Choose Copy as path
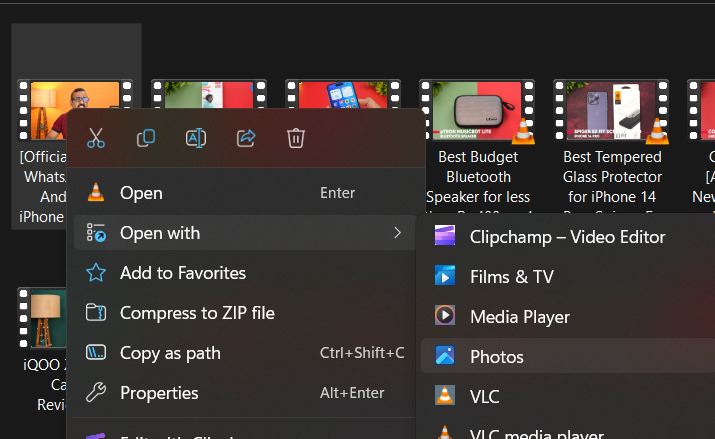715x439 pixels. (245, 353)
